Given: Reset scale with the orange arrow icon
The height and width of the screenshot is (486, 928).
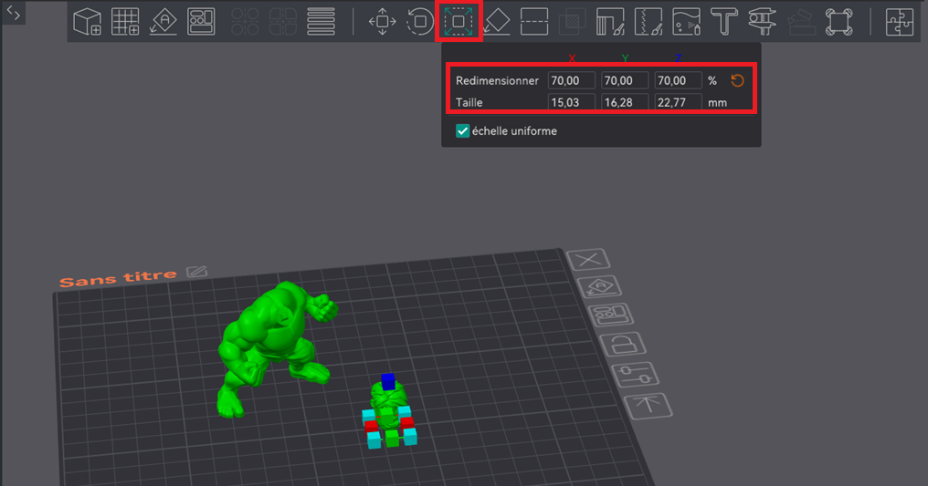Looking at the screenshot, I should 737,81.
